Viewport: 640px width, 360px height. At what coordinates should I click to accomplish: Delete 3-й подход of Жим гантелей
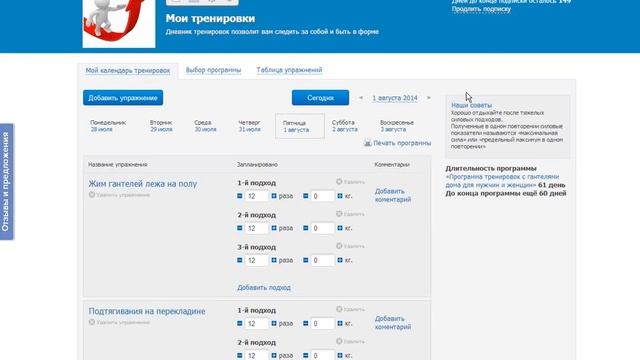(350, 246)
